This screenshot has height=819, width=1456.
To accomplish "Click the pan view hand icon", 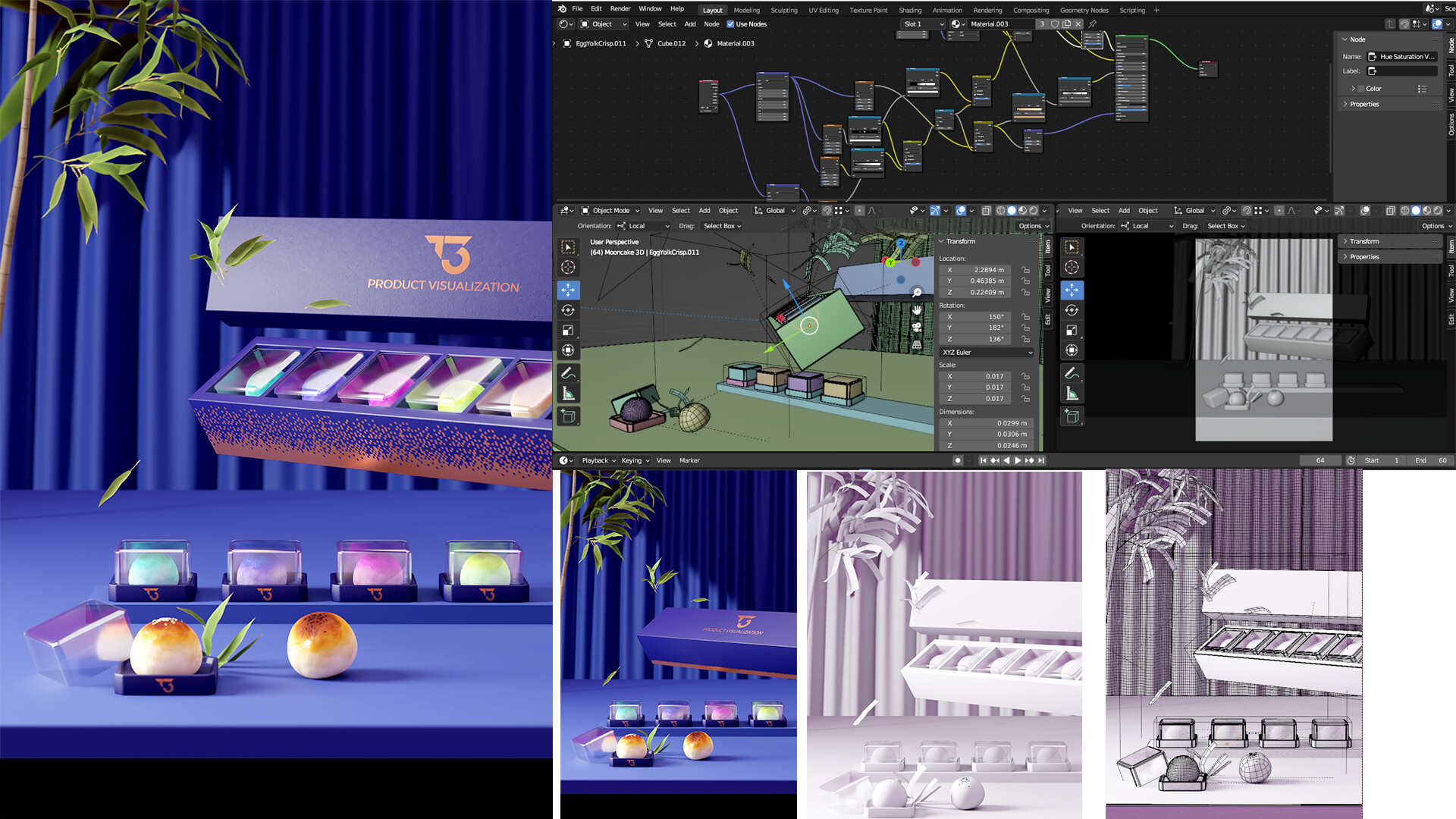I will coord(917,309).
